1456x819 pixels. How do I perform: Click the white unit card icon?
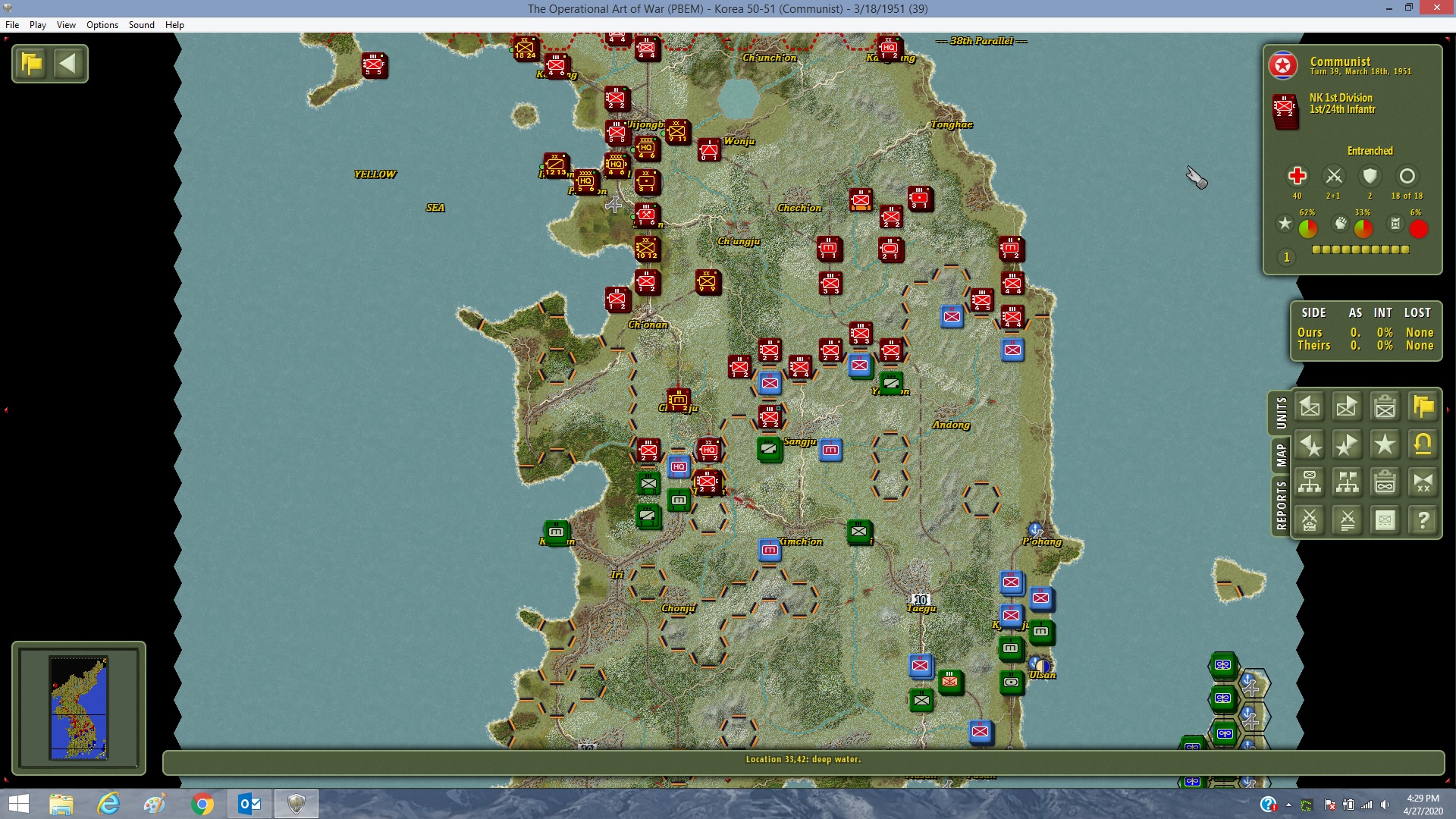click(1385, 520)
